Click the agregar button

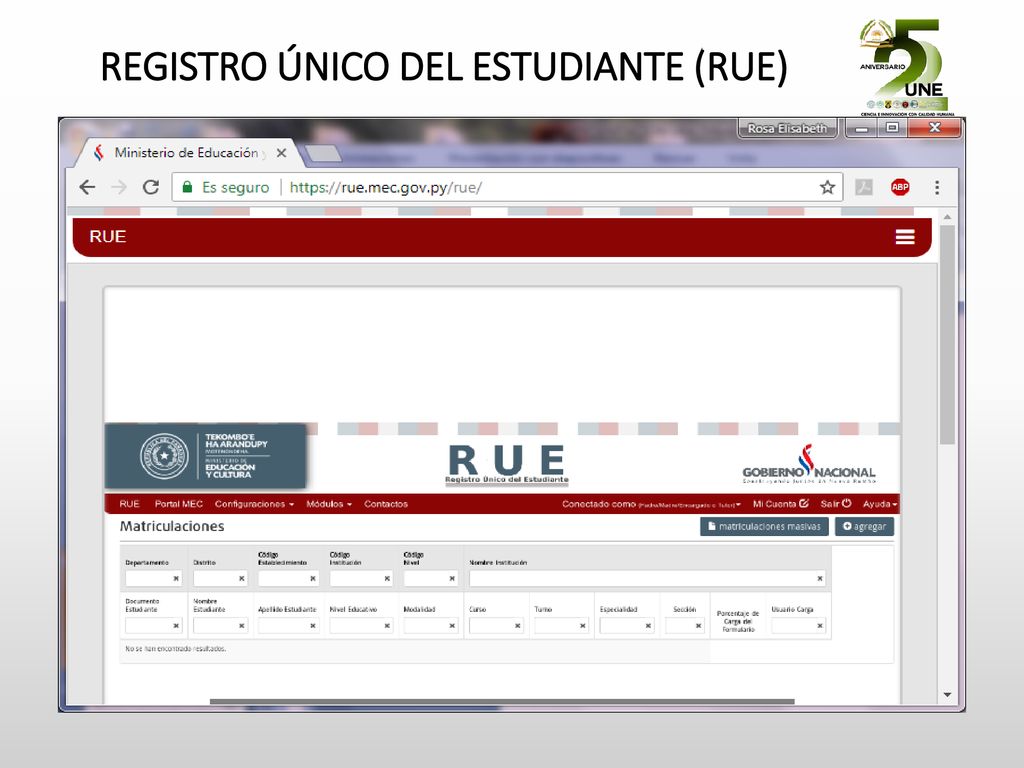864,526
